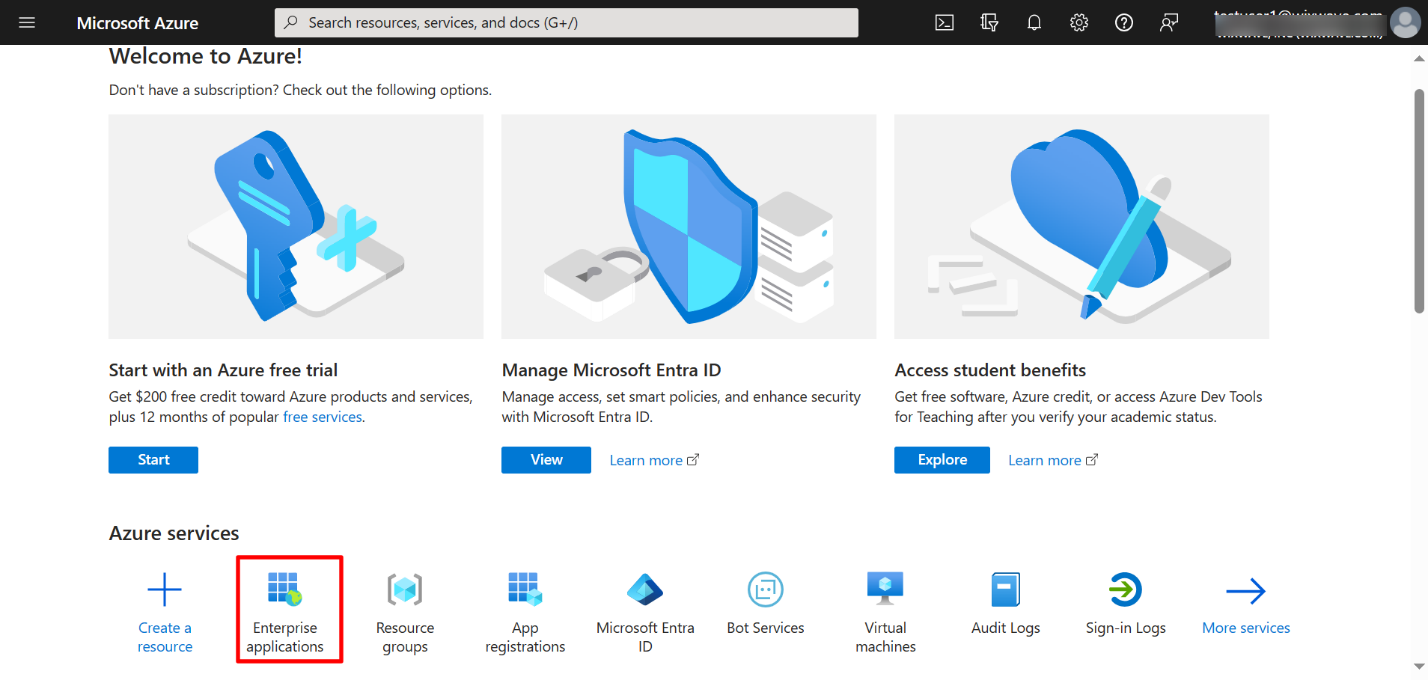The height and width of the screenshot is (680, 1428).
Task: Show notifications bell panel
Action: [1034, 22]
